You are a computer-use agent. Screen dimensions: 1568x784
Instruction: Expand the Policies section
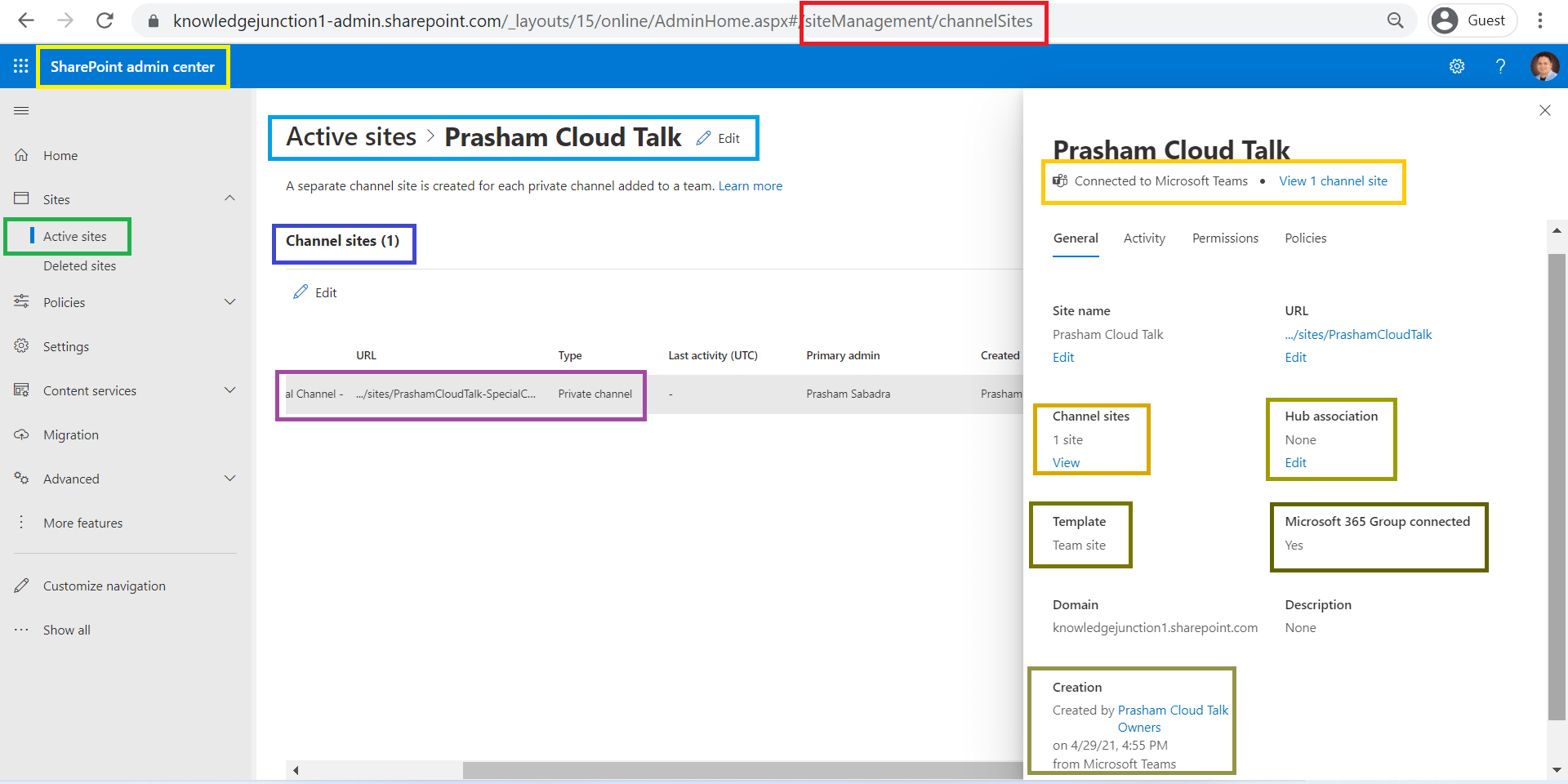[x=230, y=301]
